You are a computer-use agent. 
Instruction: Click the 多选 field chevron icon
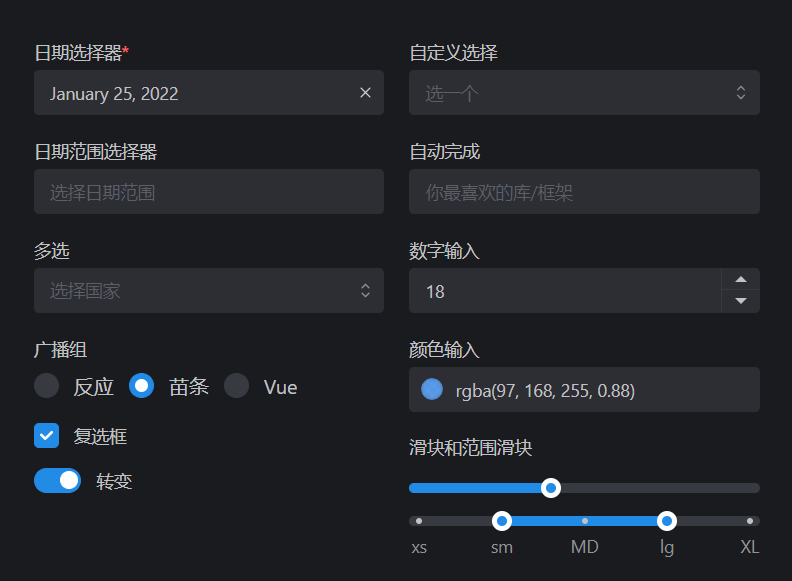pyautogui.click(x=365, y=290)
